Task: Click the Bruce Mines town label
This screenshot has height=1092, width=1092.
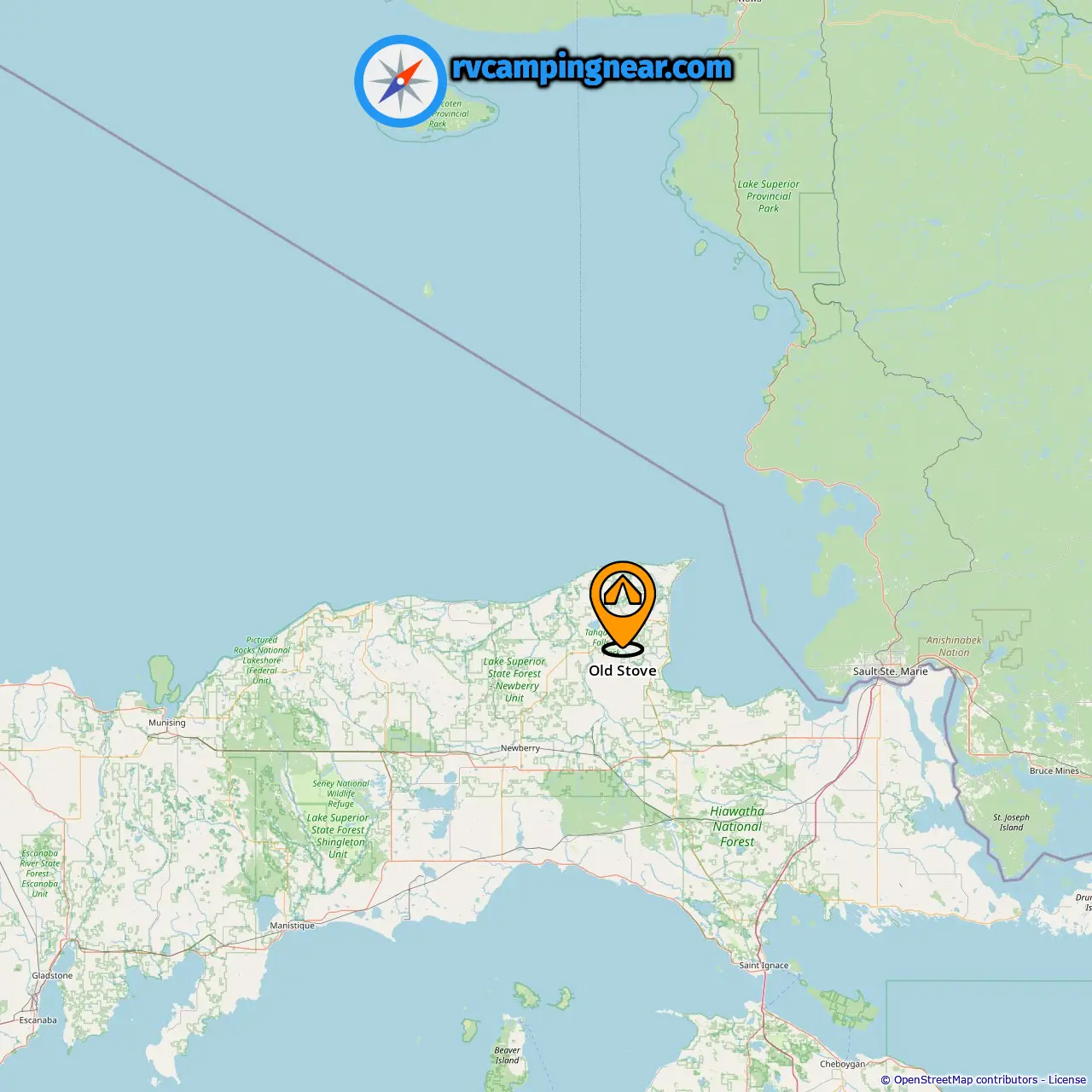Action: point(1054,770)
